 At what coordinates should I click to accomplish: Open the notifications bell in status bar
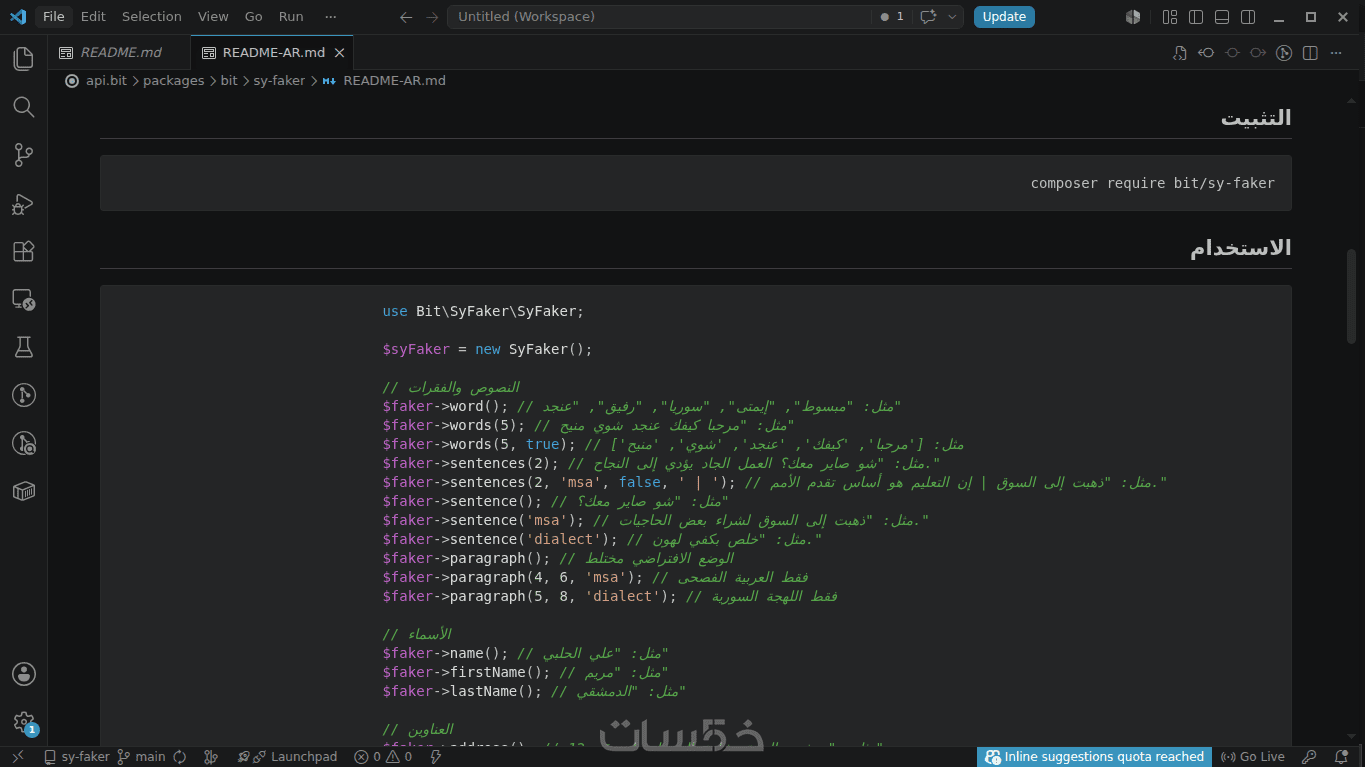click(1341, 757)
